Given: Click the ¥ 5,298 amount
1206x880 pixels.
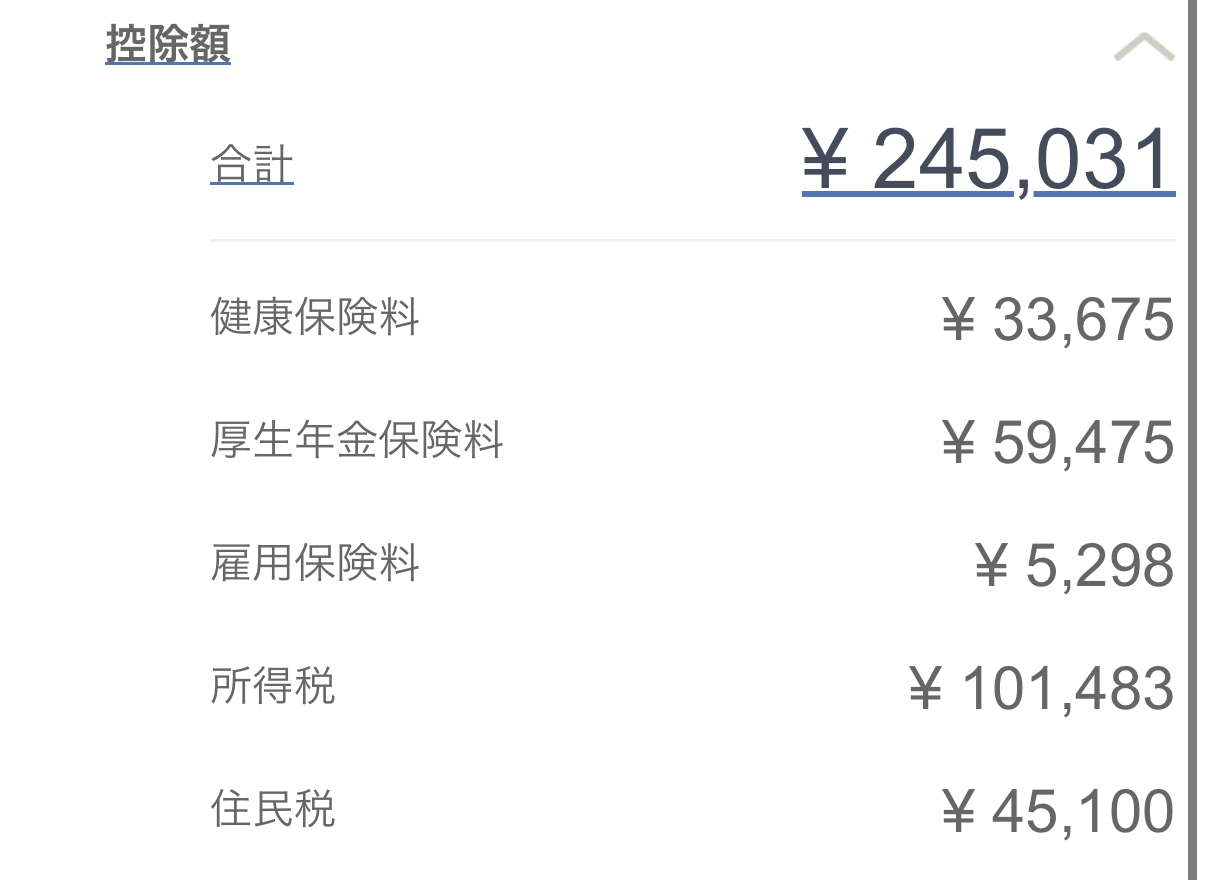Looking at the screenshot, I should (1075, 566).
